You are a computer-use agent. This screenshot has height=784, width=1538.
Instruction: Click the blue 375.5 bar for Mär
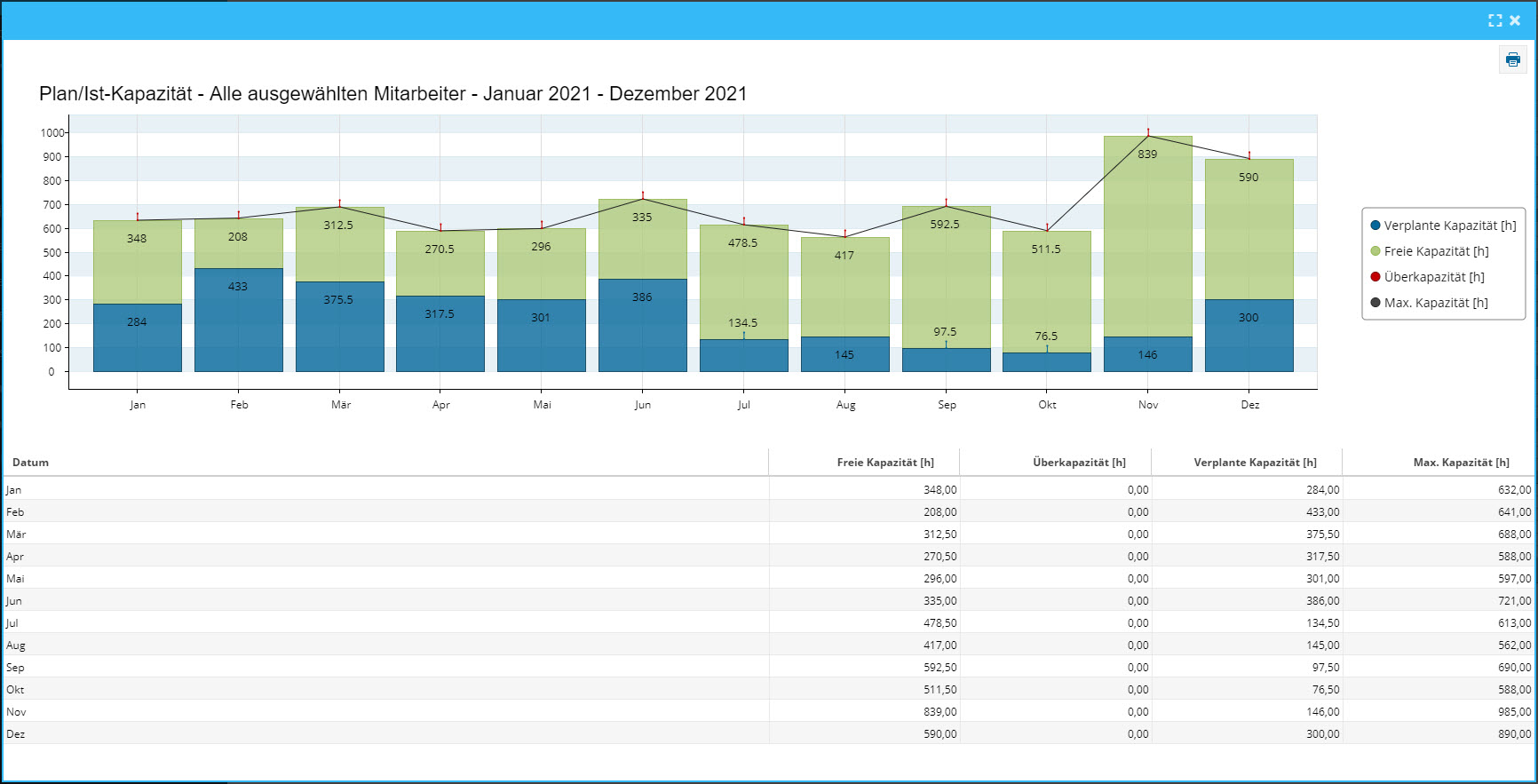(340, 326)
